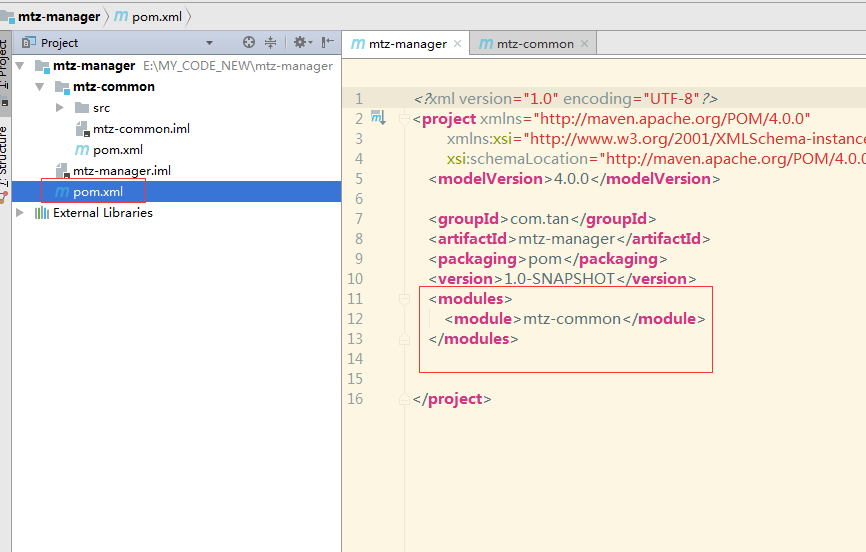The image size is (866, 552).
Task: Click the Maven gutter icon on line 2
Action: (378, 118)
